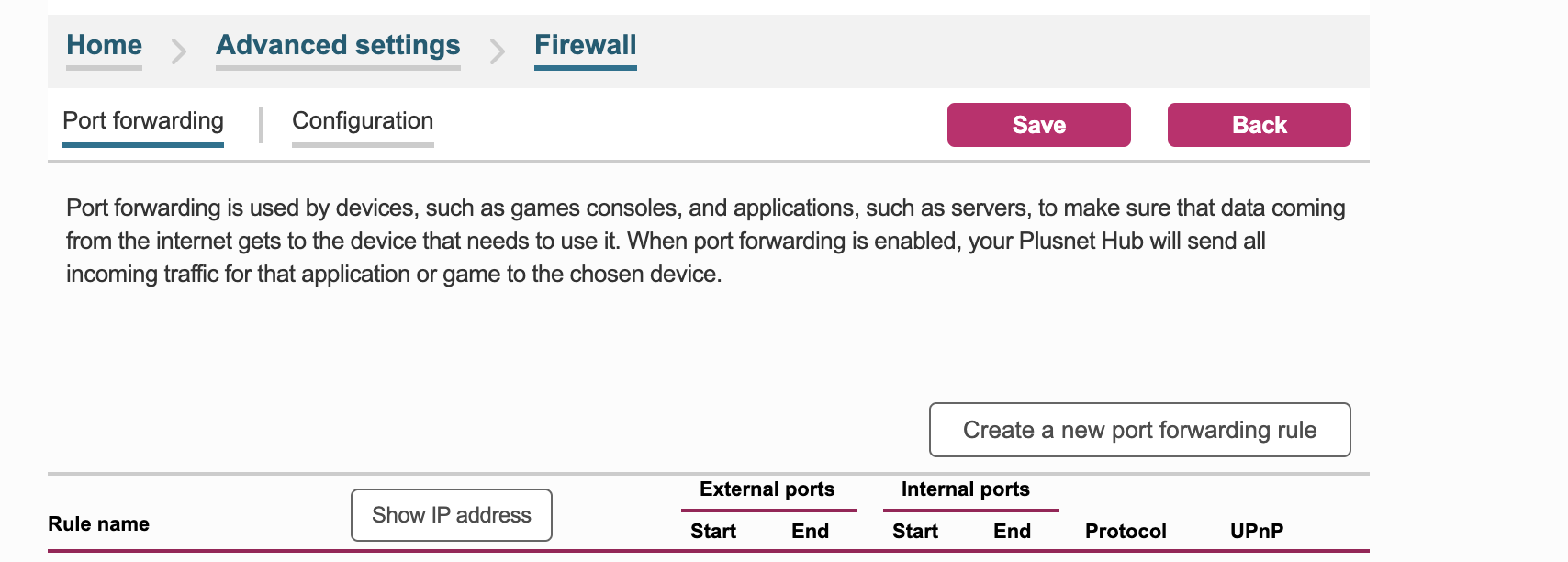
Task: Select the Port forwarding tab
Action: pos(142,120)
